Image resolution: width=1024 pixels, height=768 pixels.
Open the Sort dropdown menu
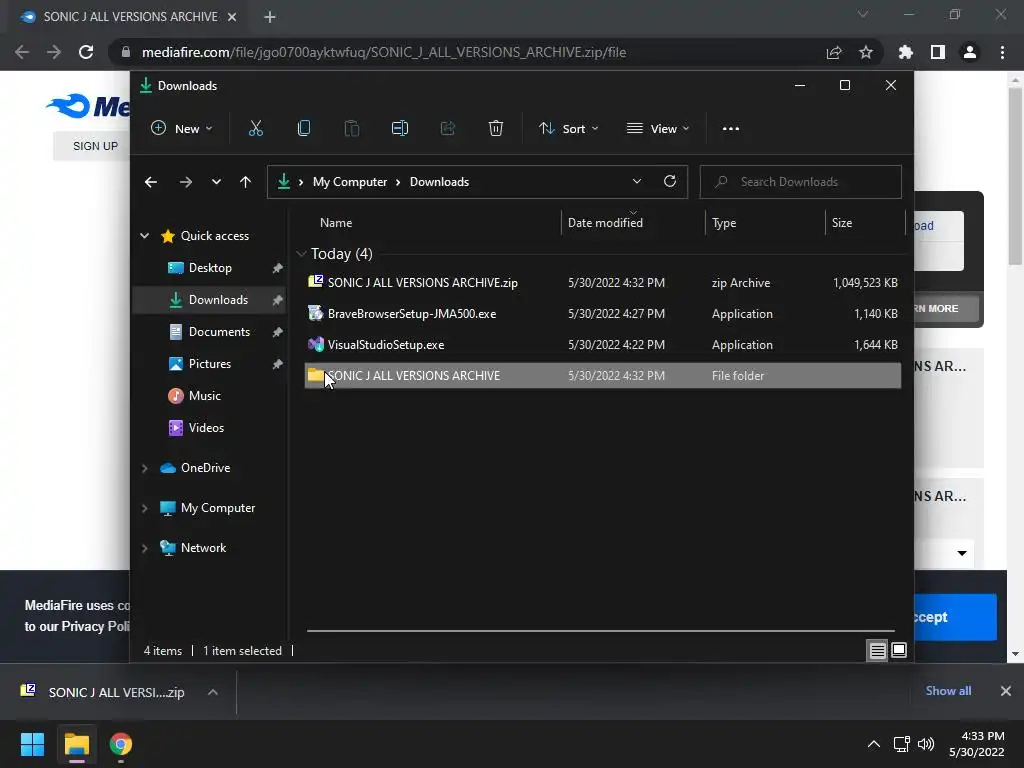coord(568,129)
